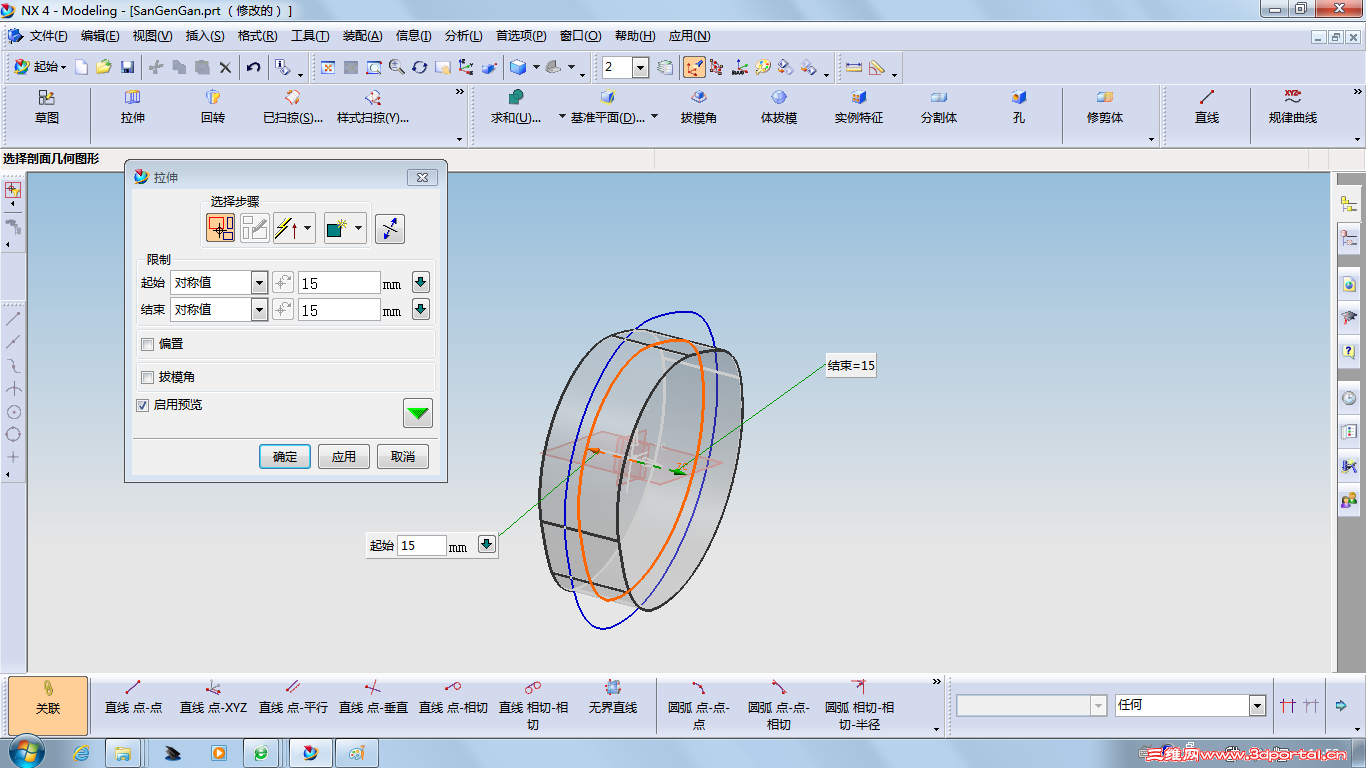This screenshot has width=1366, height=768.
Task: Open the 格式 Format menu
Action: point(258,36)
